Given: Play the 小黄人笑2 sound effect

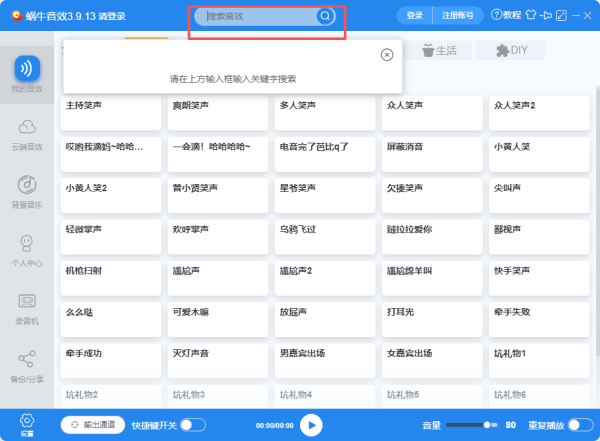Looking at the screenshot, I should coord(111,196).
